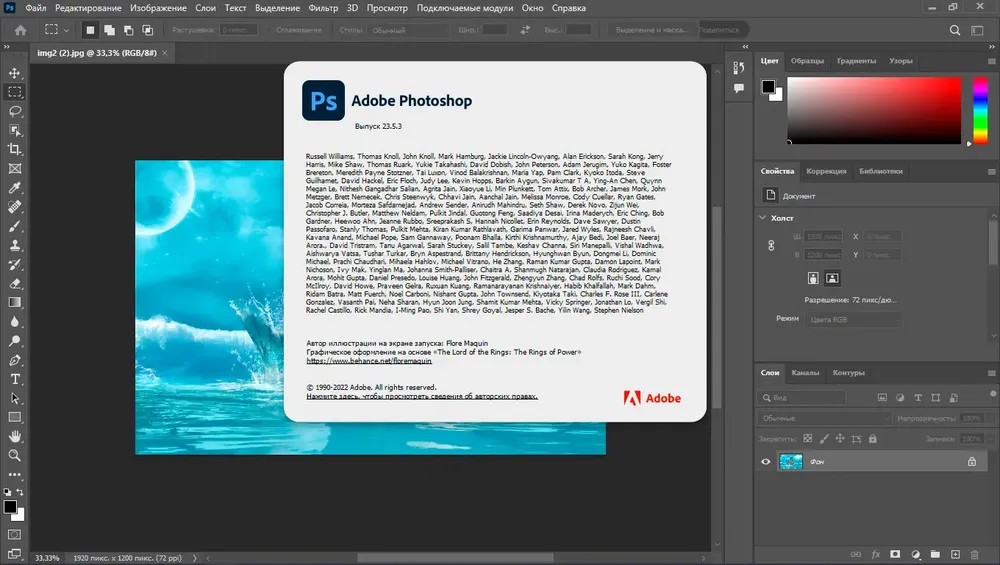Collapse the Холст section chevron

click(763, 217)
